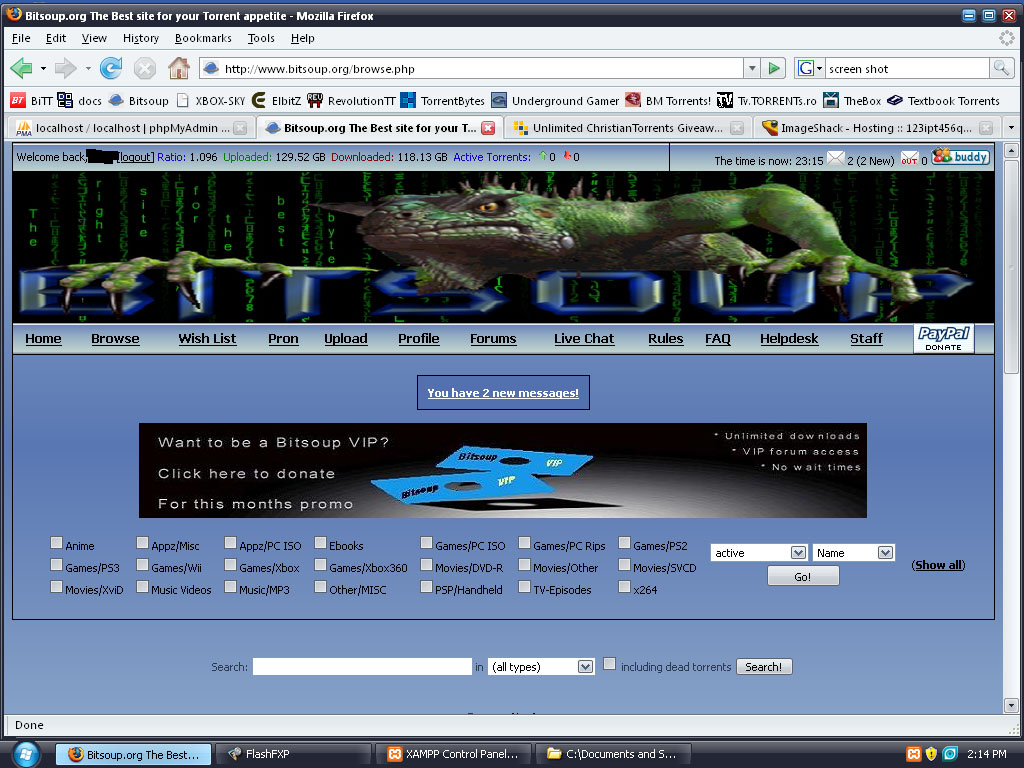Open the Forward button history arrow
This screenshot has width=1024, height=768.
pyautogui.click(x=88, y=68)
